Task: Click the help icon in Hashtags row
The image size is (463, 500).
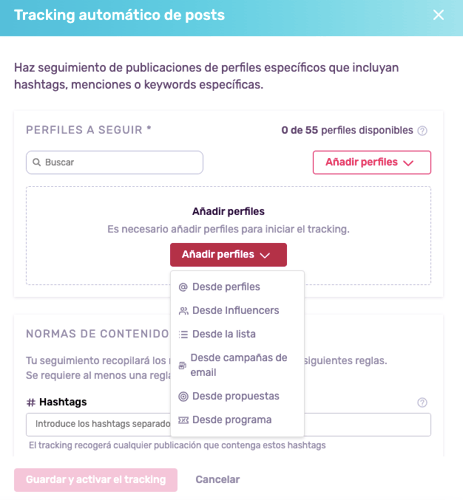Action: [422, 403]
